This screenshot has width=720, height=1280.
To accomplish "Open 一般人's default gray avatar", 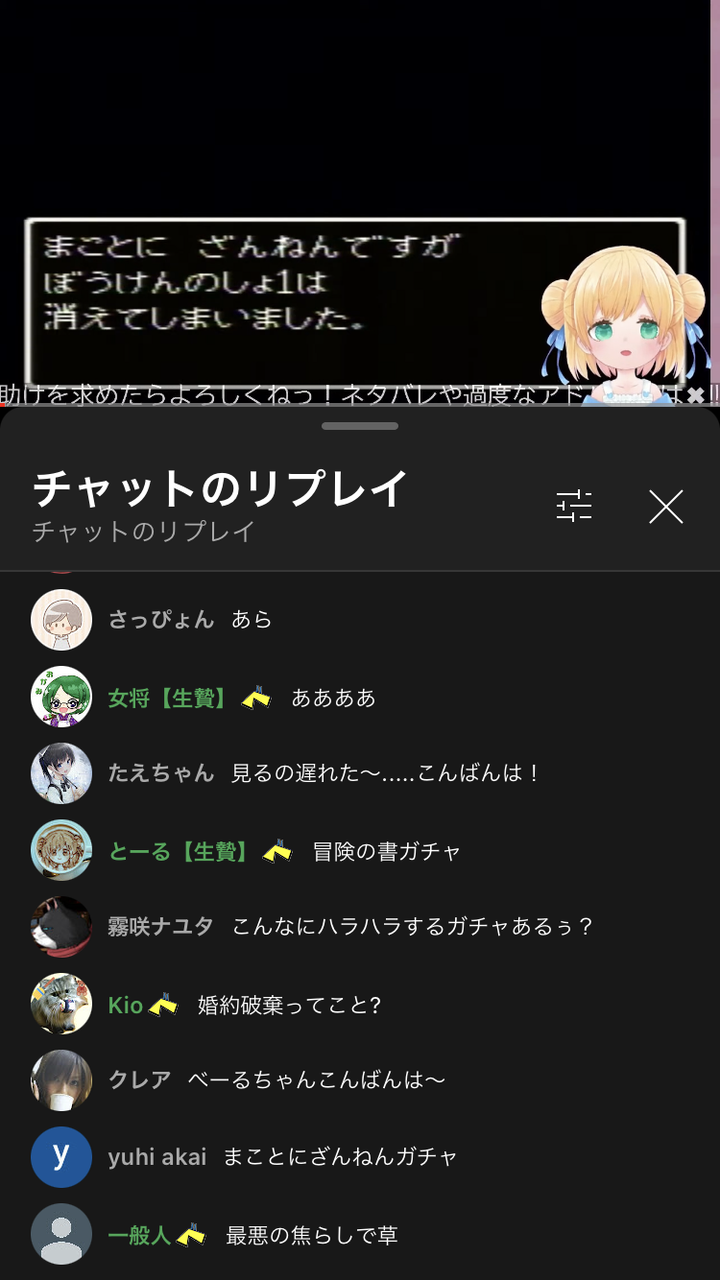I will [61, 1234].
